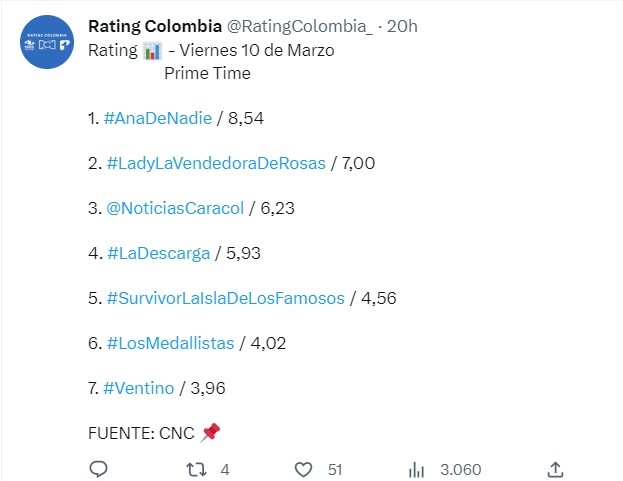Retweet this rating post

(x=198, y=468)
